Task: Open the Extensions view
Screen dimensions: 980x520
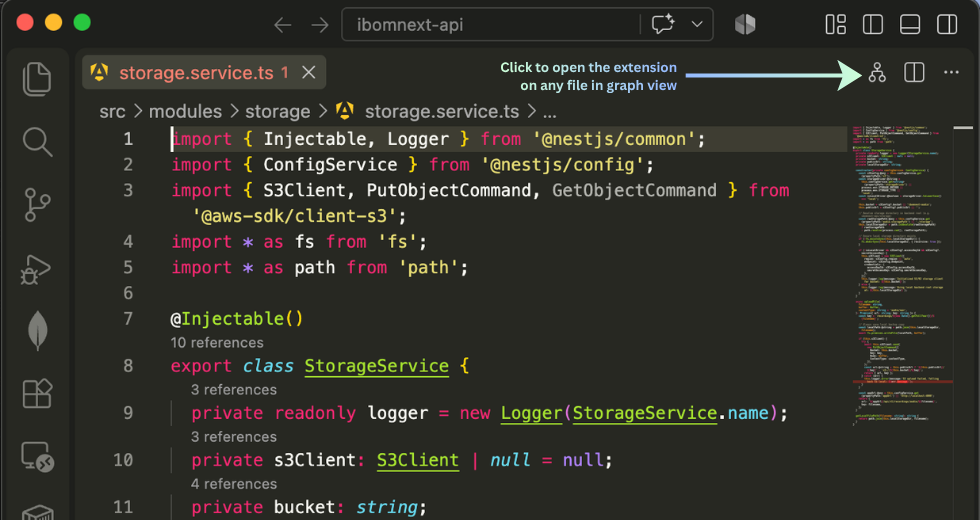Action: coord(37,394)
